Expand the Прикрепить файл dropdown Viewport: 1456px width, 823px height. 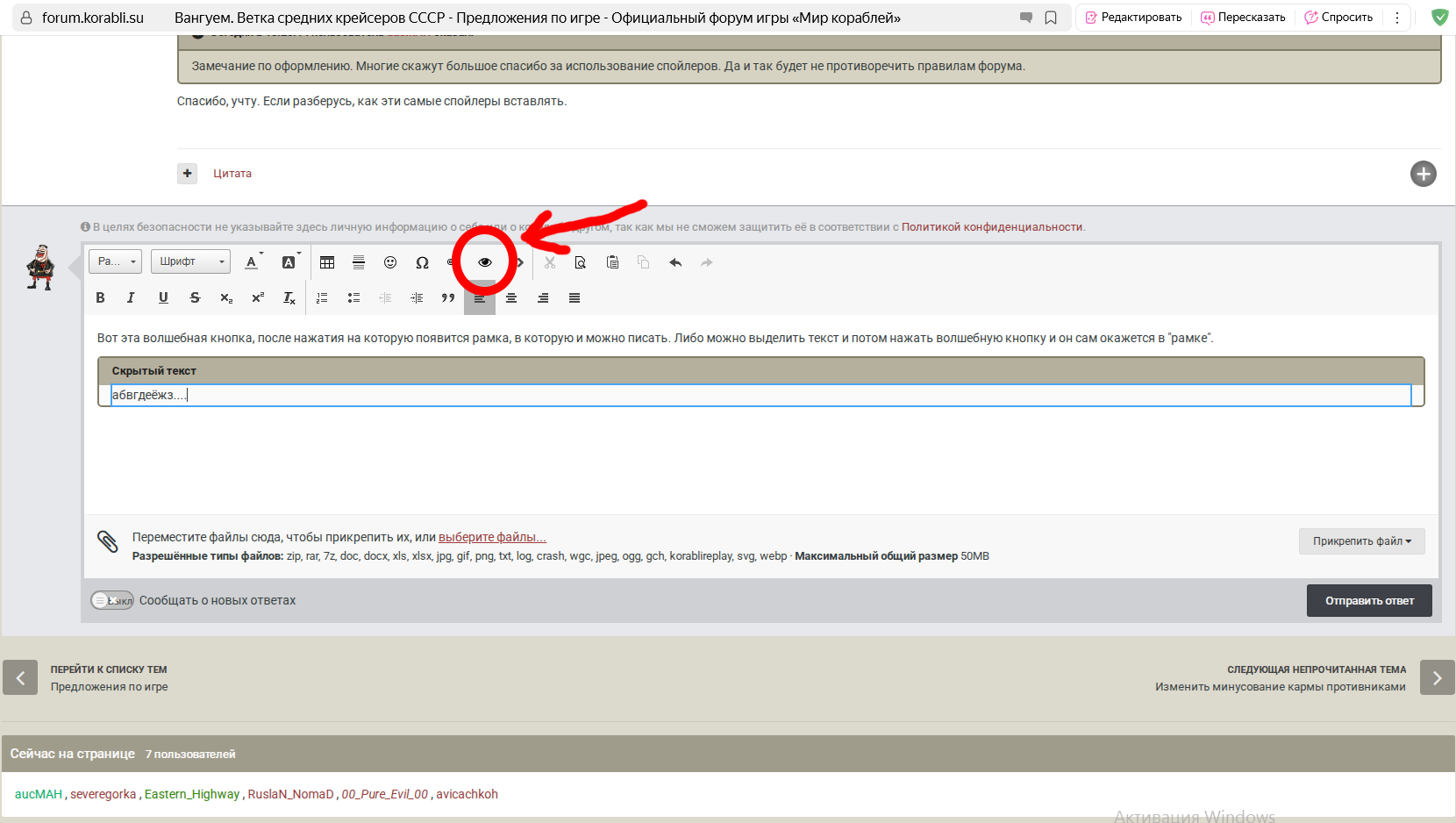click(1362, 541)
